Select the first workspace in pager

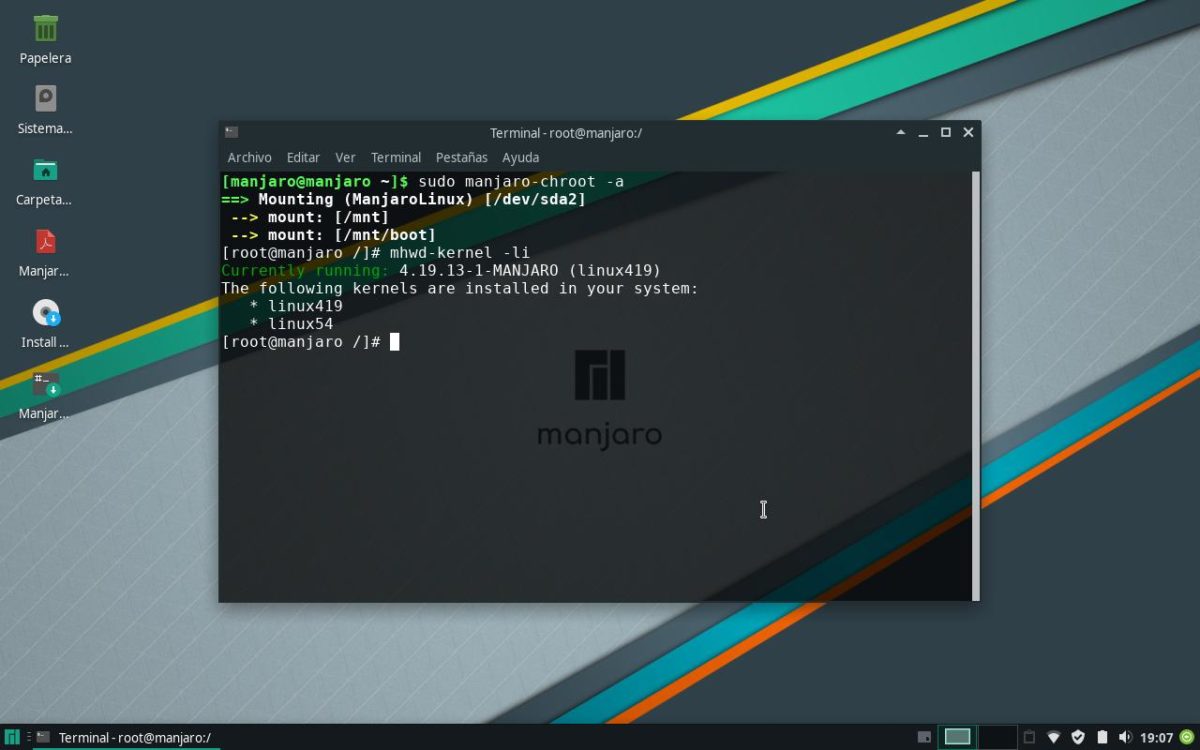coord(957,737)
